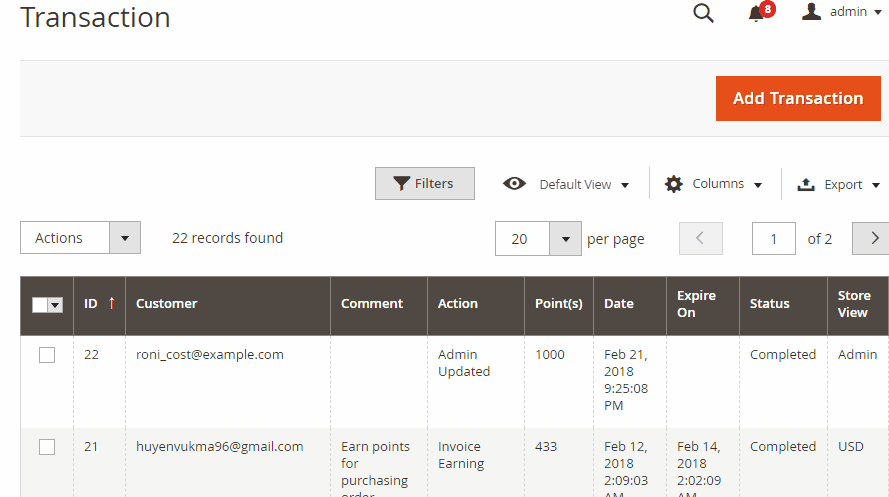
Task: Expand the per page size dropdown arrow
Action: (565, 239)
